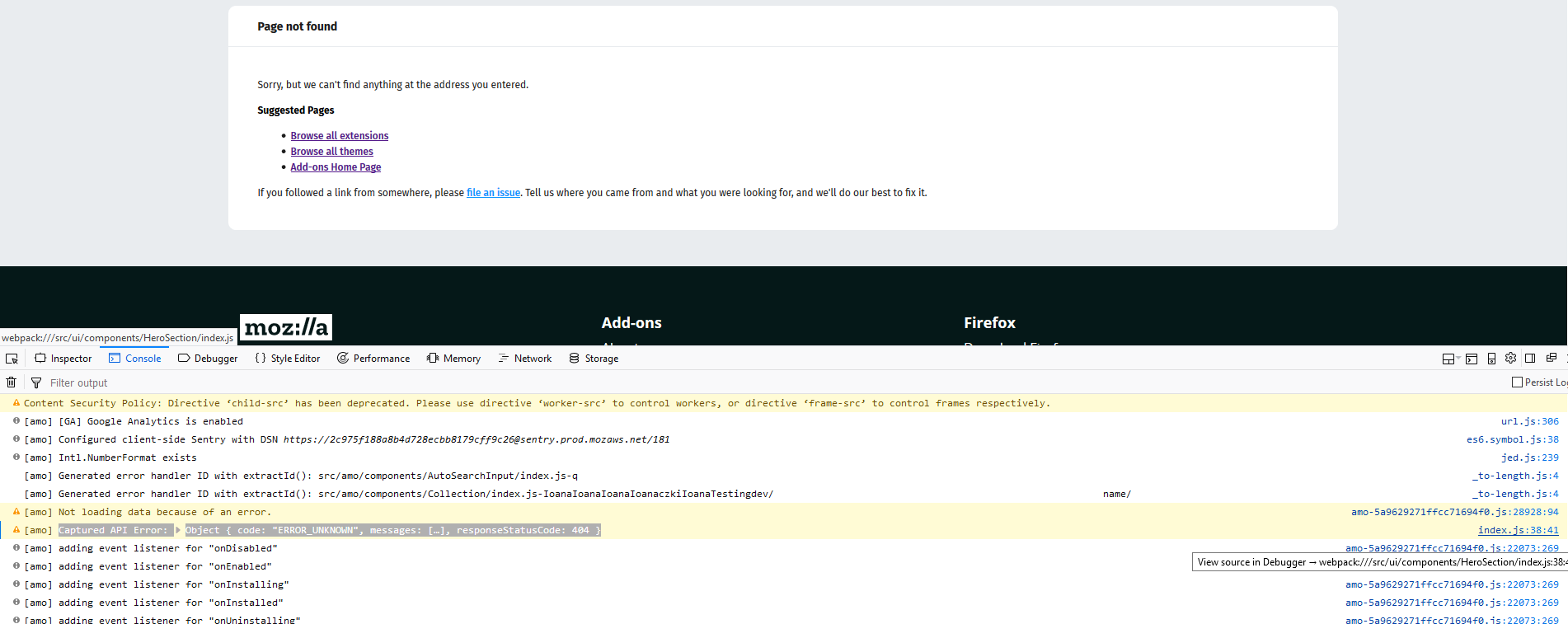
Task: Select the Intl.NumberFormat exists message
Action: click(110, 457)
